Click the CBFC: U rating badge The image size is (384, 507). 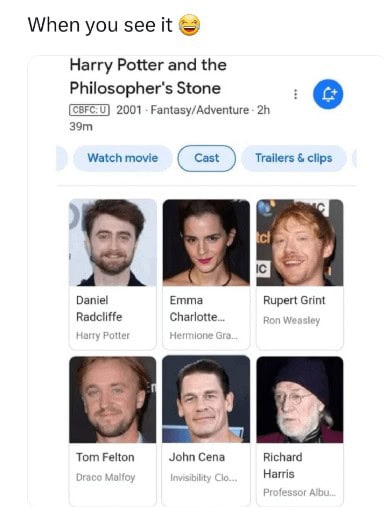pos(89,110)
